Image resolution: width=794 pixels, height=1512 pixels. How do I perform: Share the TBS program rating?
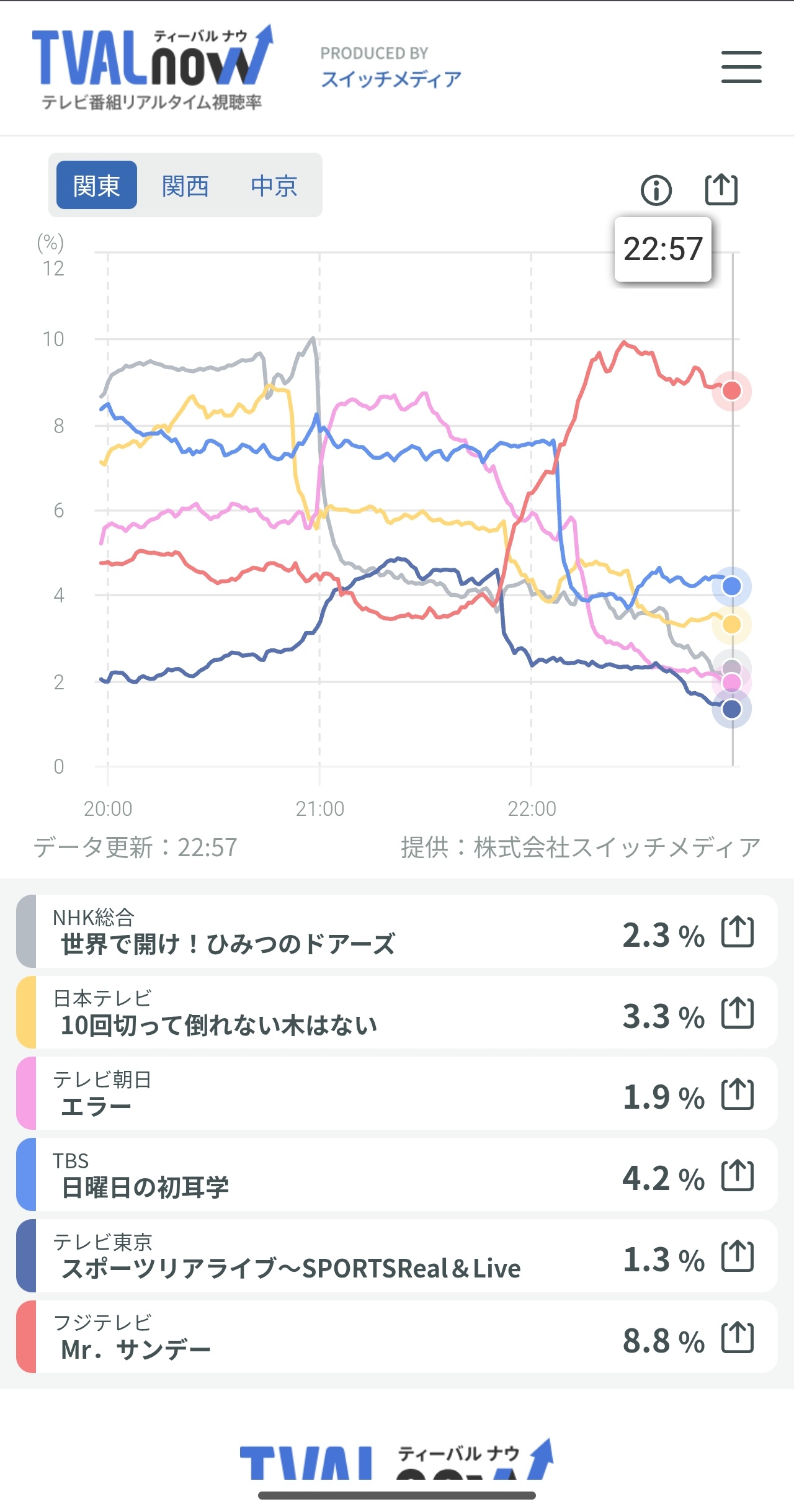(738, 1176)
